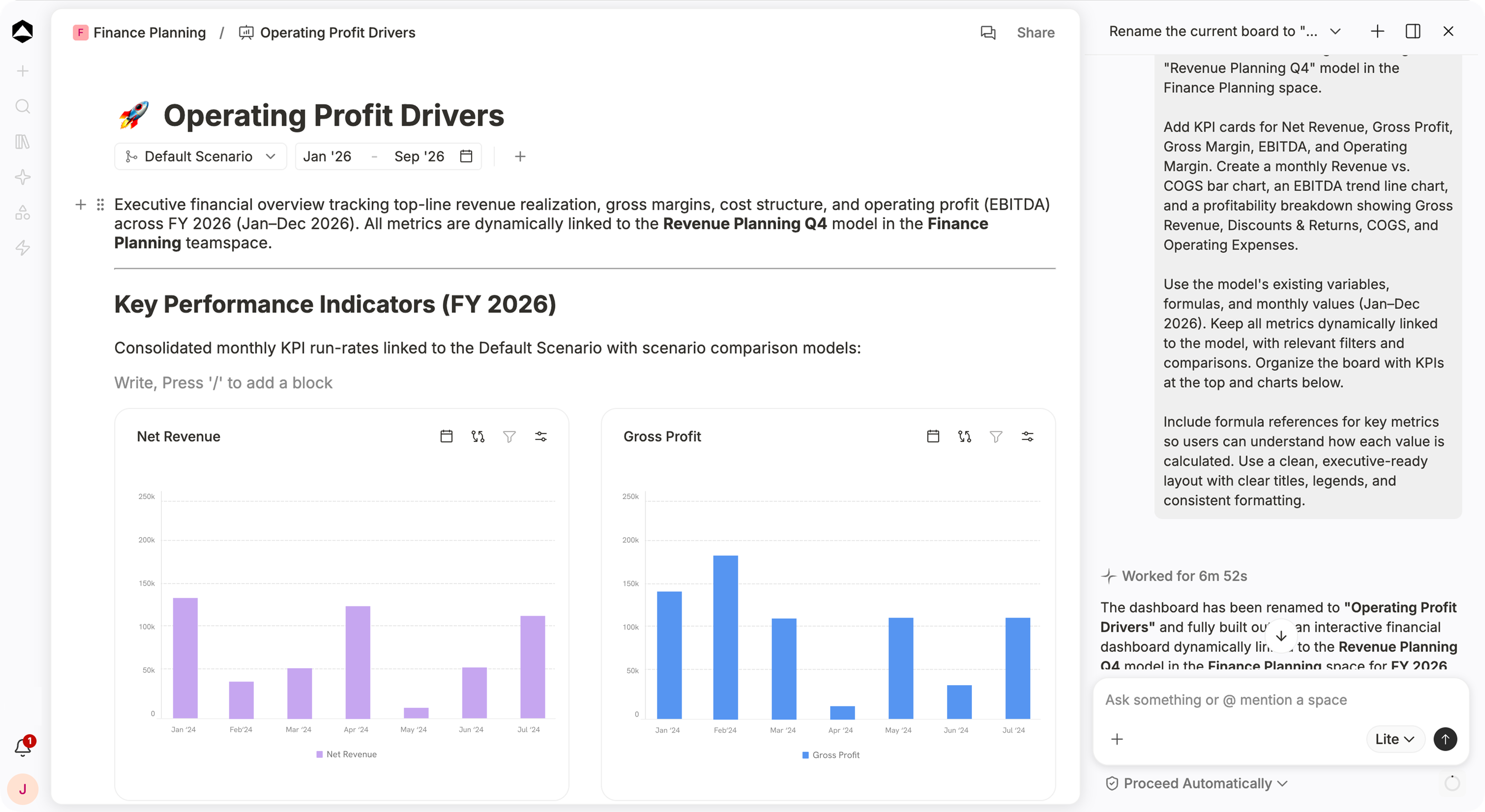Image resolution: width=1485 pixels, height=812 pixels.
Task: Click Gross Profit card compare icon
Action: [964, 436]
